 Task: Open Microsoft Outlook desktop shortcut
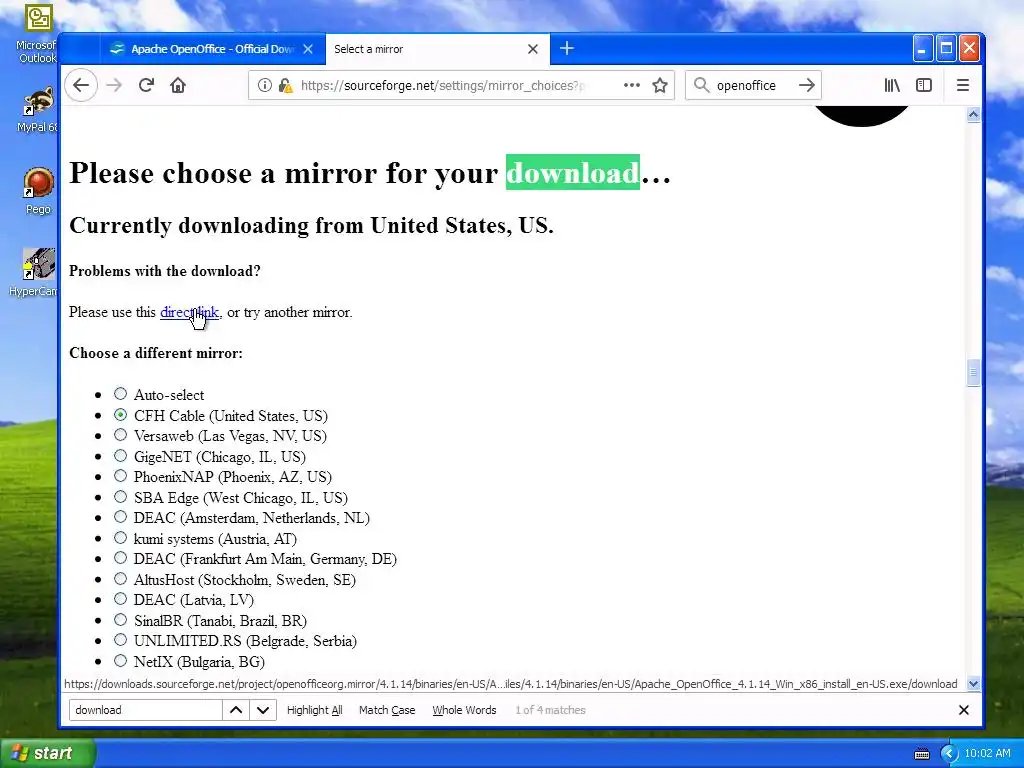pos(37,34)
